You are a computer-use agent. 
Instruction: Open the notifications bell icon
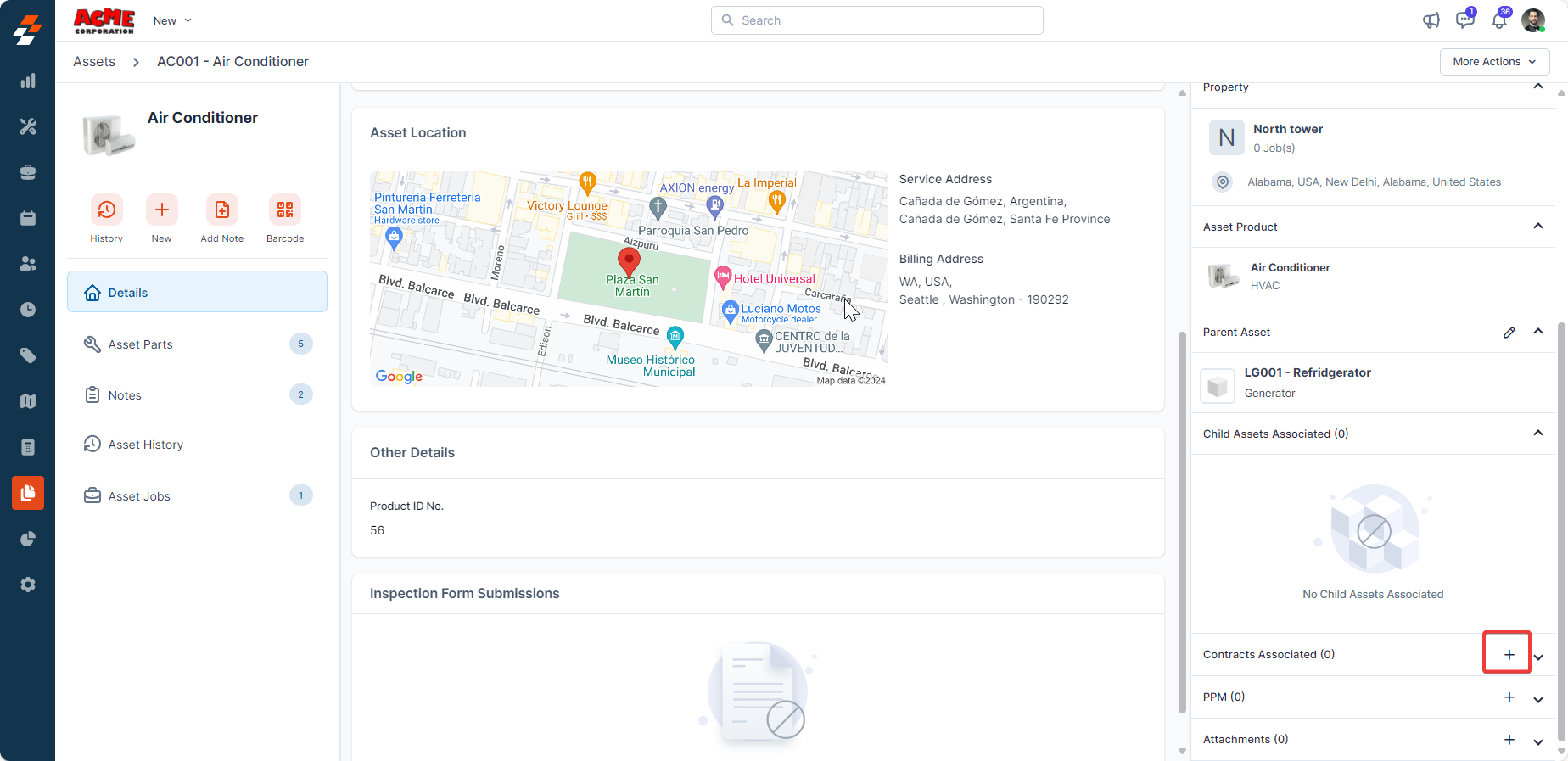(1499, 20)
